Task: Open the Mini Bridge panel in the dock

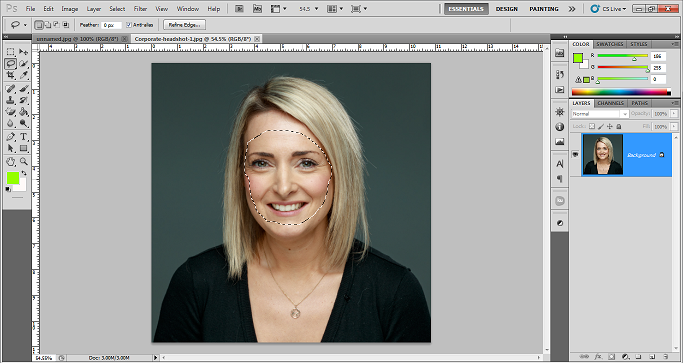Action: [560, 53]
